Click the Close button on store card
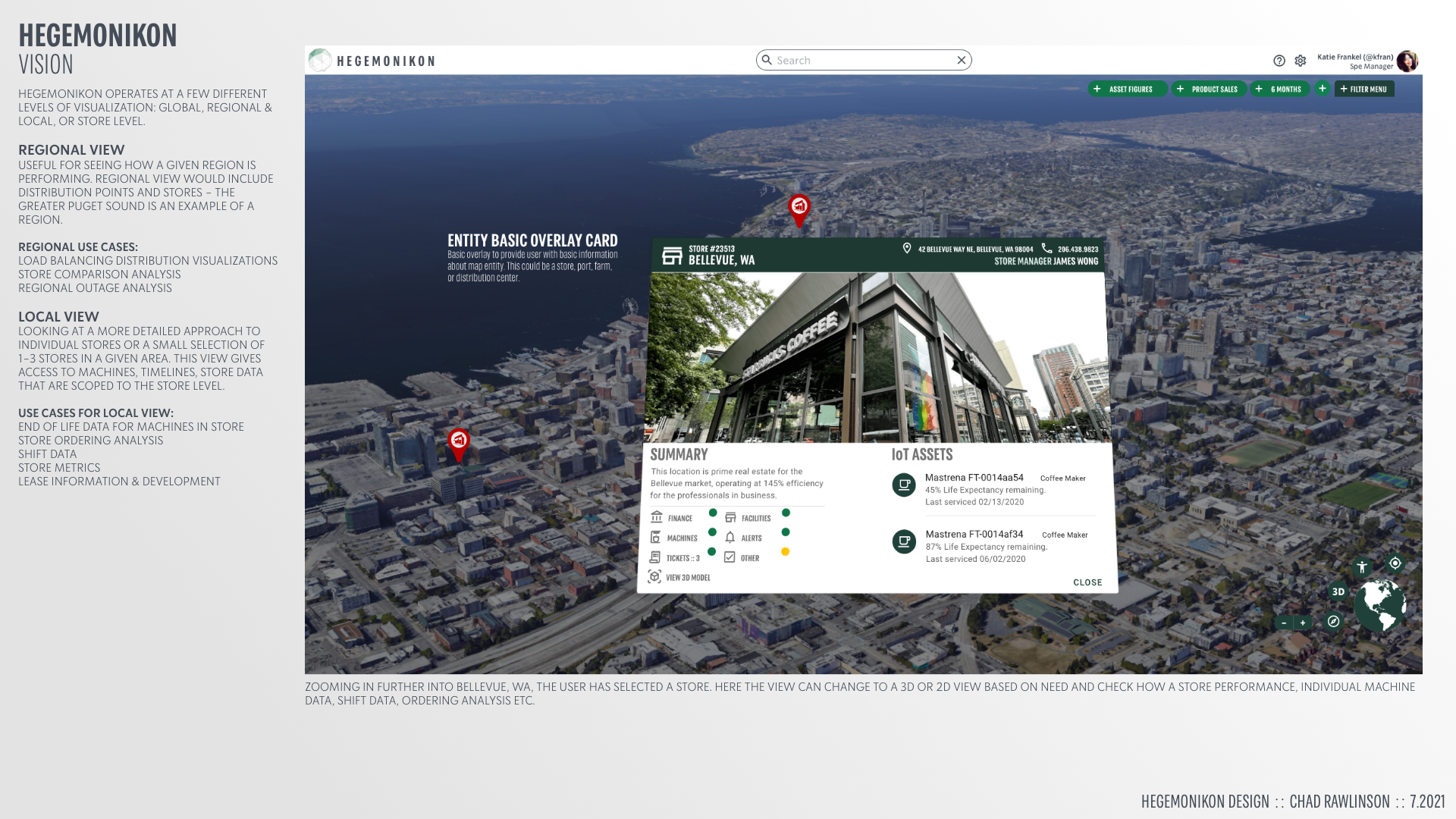 click(x=1087, y=582)
